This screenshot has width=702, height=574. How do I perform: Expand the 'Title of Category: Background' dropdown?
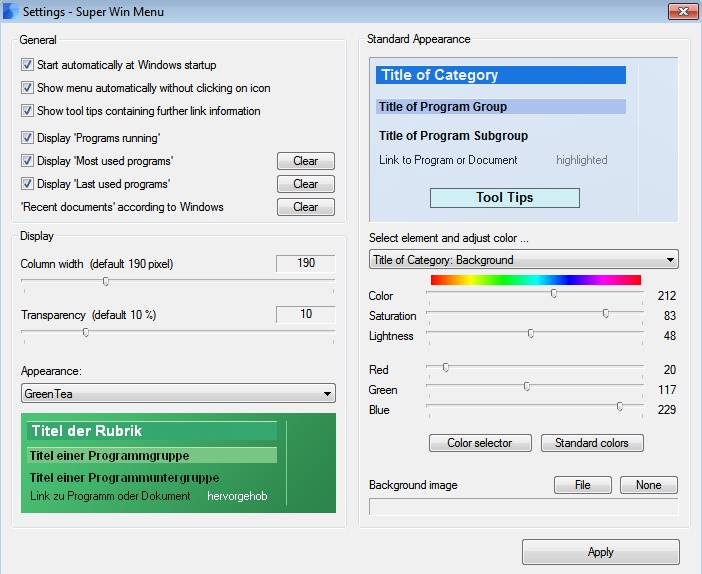click(x=523, y=260)
